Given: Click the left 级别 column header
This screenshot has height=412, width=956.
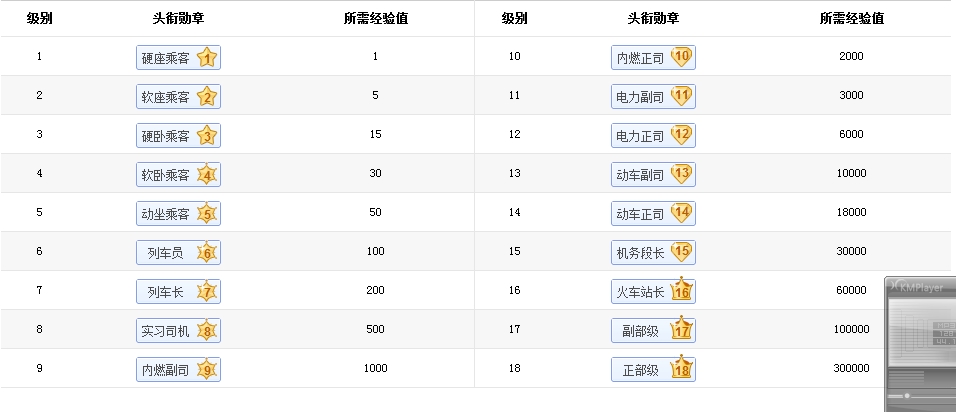Looking at the screenshot, I should 40,18.
